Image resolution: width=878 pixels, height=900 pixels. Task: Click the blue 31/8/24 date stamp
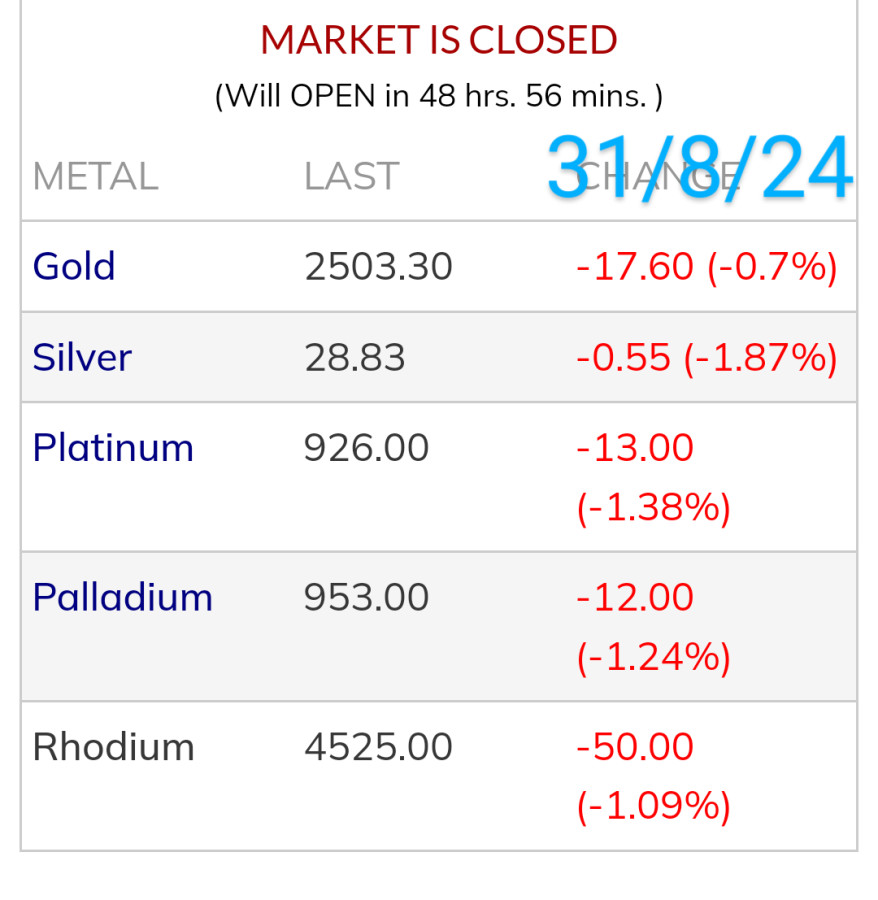pos(699,167)
